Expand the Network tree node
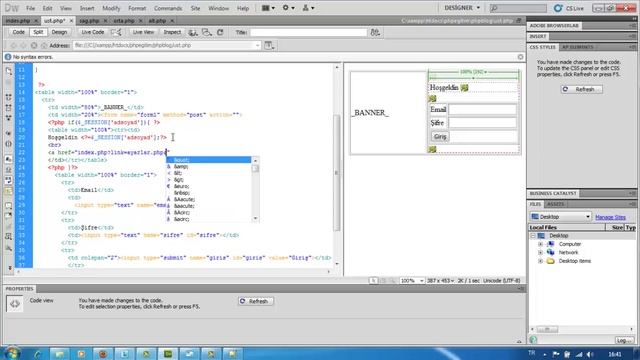Image resolution: width=640 pixels, height=360 pixels. coord(540,253)
